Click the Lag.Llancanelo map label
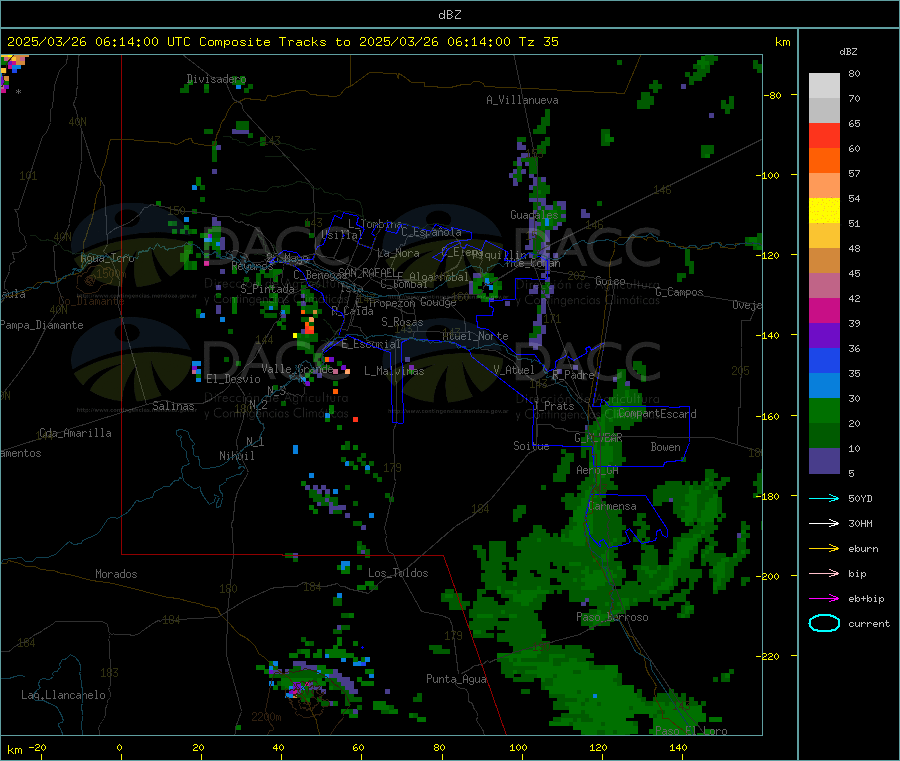The image size is (900, 761). coord(63,695)
